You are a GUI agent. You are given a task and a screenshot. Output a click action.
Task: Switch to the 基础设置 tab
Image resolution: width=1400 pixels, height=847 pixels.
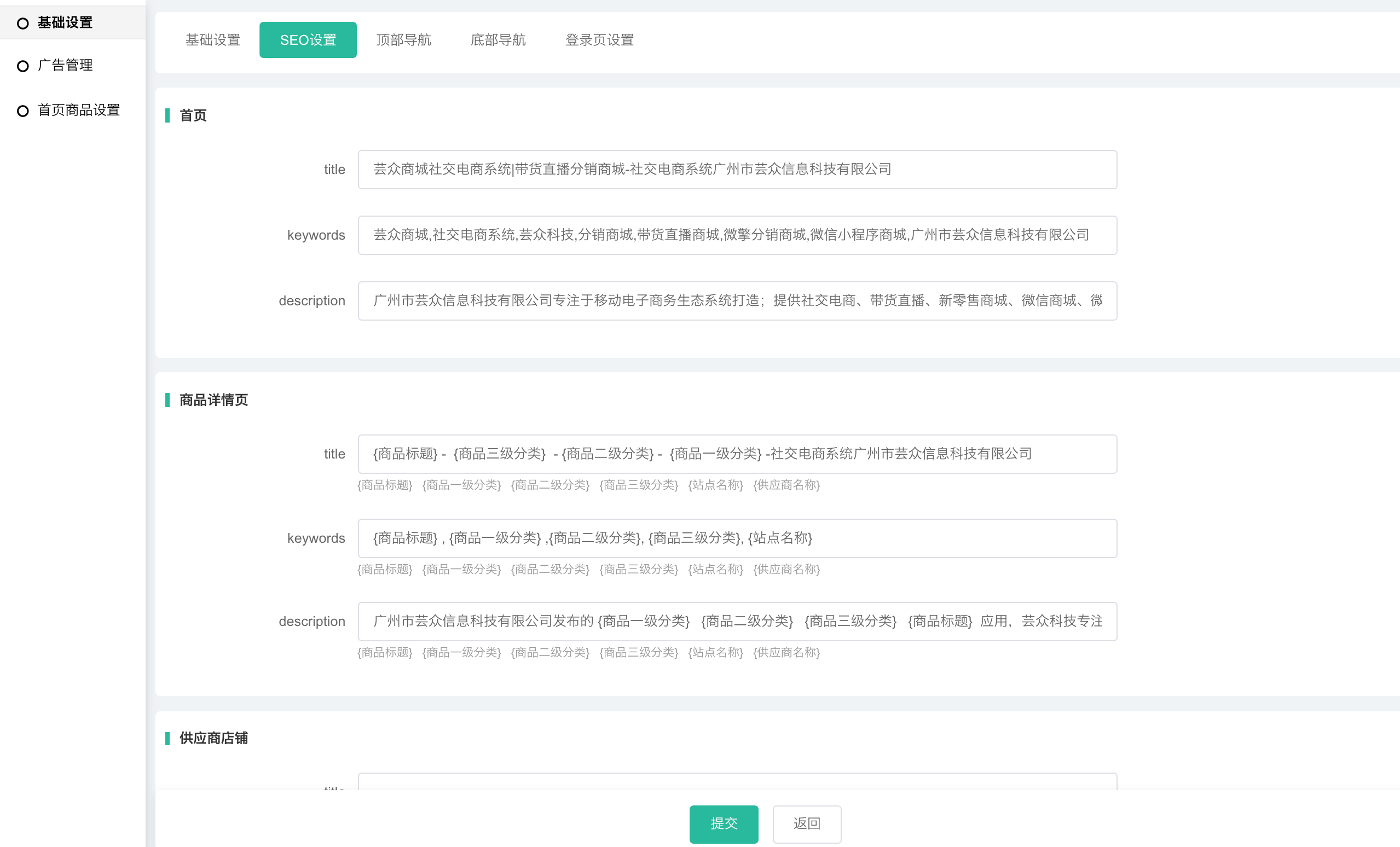tap(212, 40)
